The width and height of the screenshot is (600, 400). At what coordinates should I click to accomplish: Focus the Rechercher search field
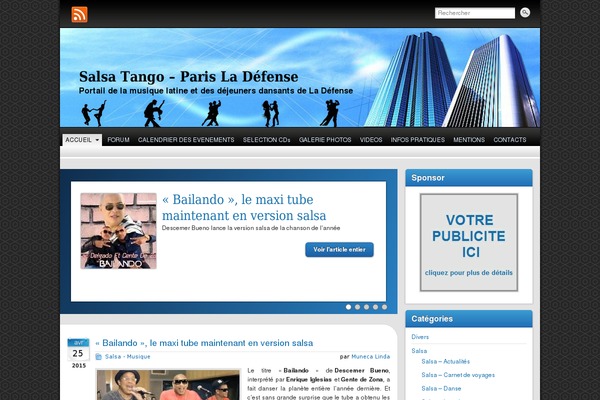pos(474,13)
